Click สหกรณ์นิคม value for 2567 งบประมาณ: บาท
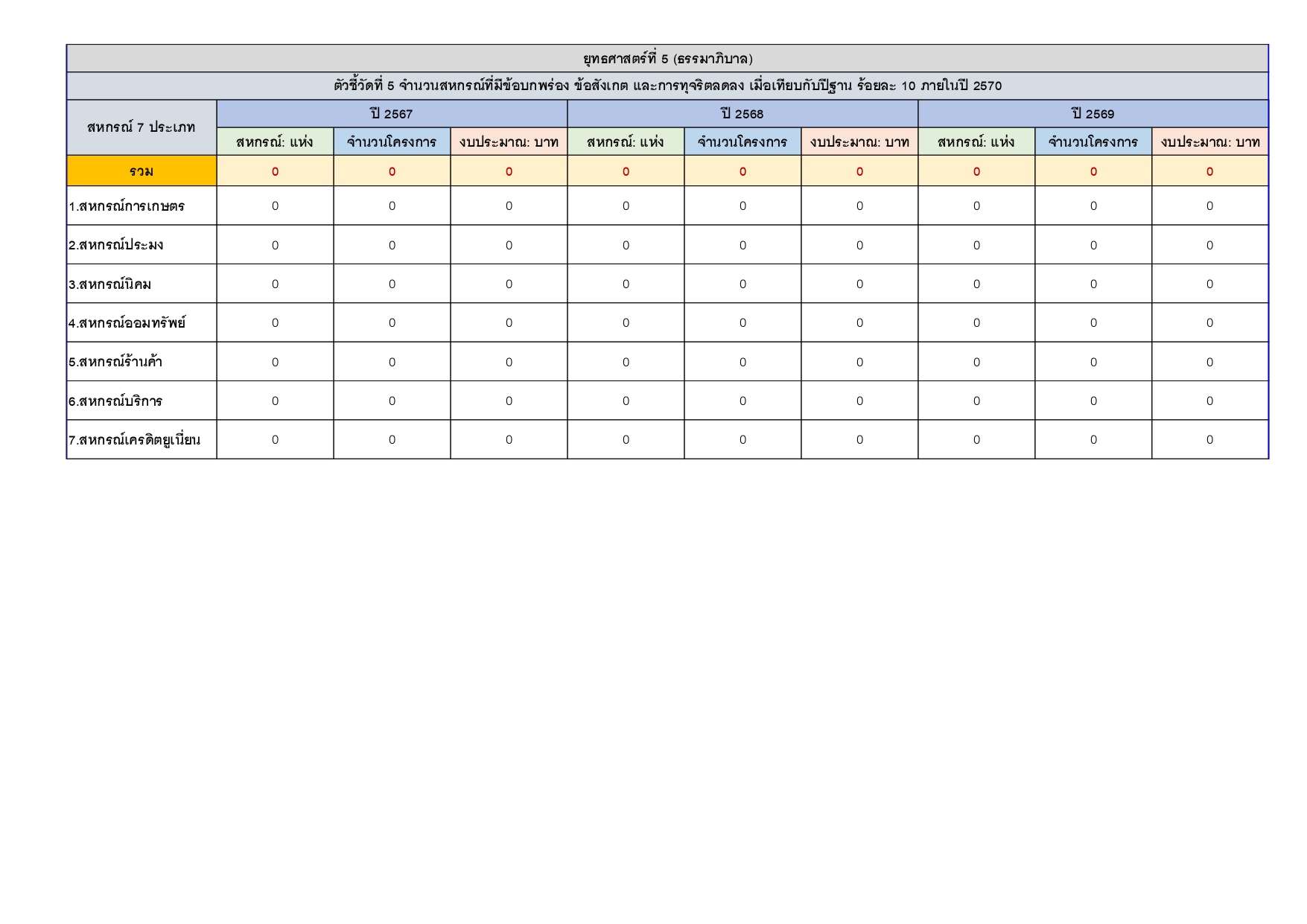 click(x=509, y=284)
